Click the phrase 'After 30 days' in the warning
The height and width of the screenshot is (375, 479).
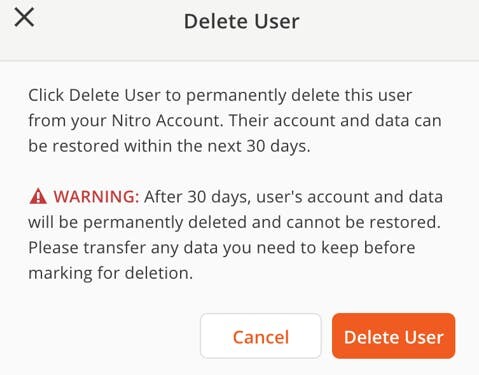(x=197, y=197)
